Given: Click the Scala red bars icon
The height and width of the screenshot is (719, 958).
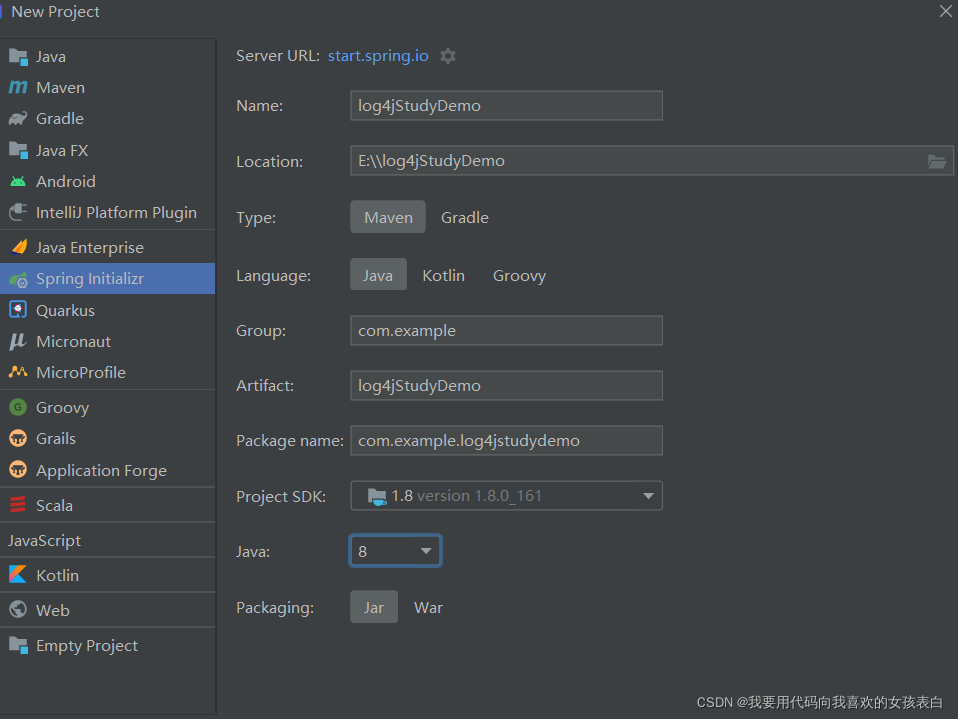Looking at the screenshot, I should click(x=18, y=505).
